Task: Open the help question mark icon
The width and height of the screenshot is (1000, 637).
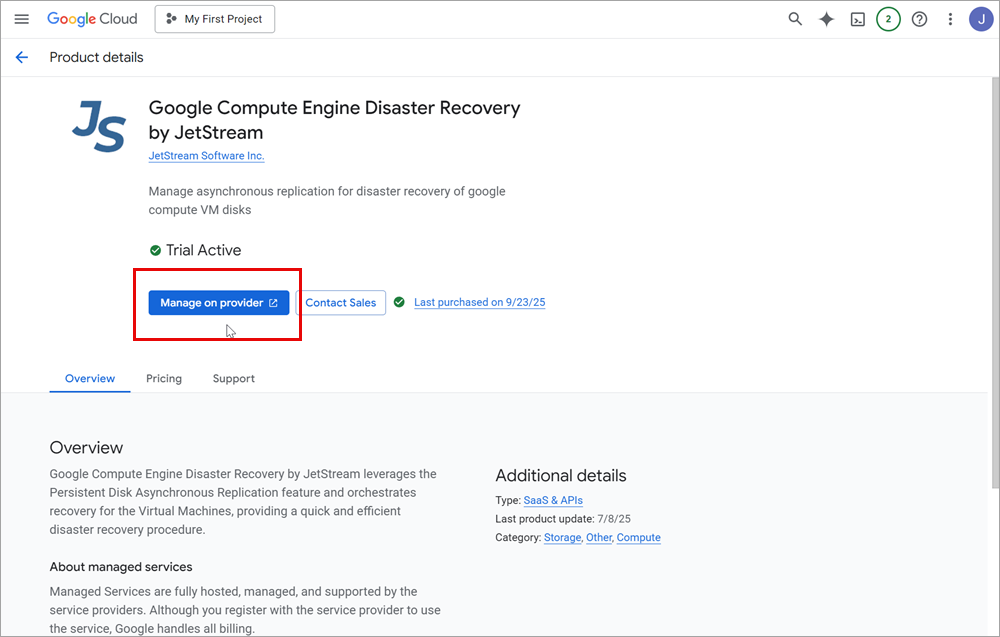Action: 919,19
